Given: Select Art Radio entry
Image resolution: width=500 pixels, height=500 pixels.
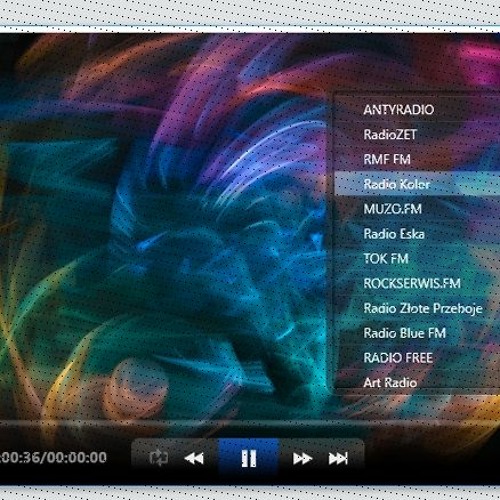Looking at the screenshot, I should click(417, 382).
